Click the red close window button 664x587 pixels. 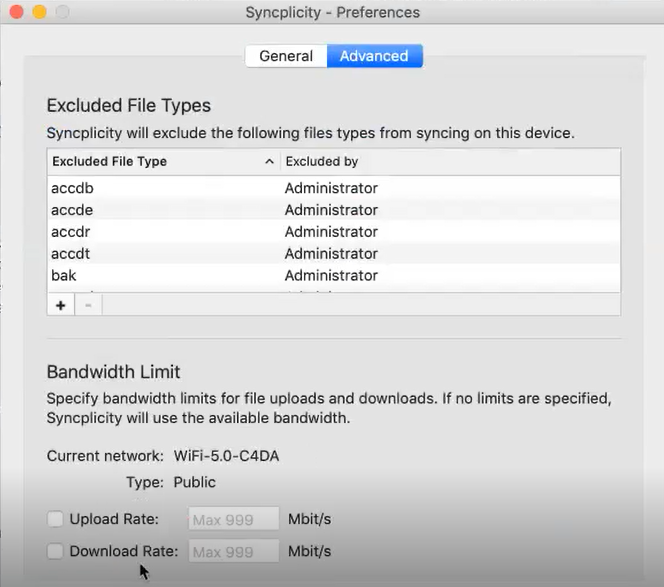coord(17,13)
